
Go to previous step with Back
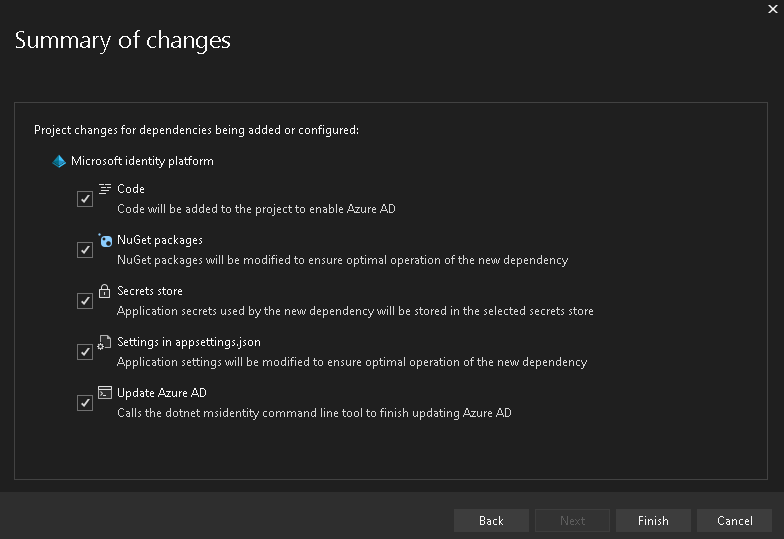tap(491, 520)
